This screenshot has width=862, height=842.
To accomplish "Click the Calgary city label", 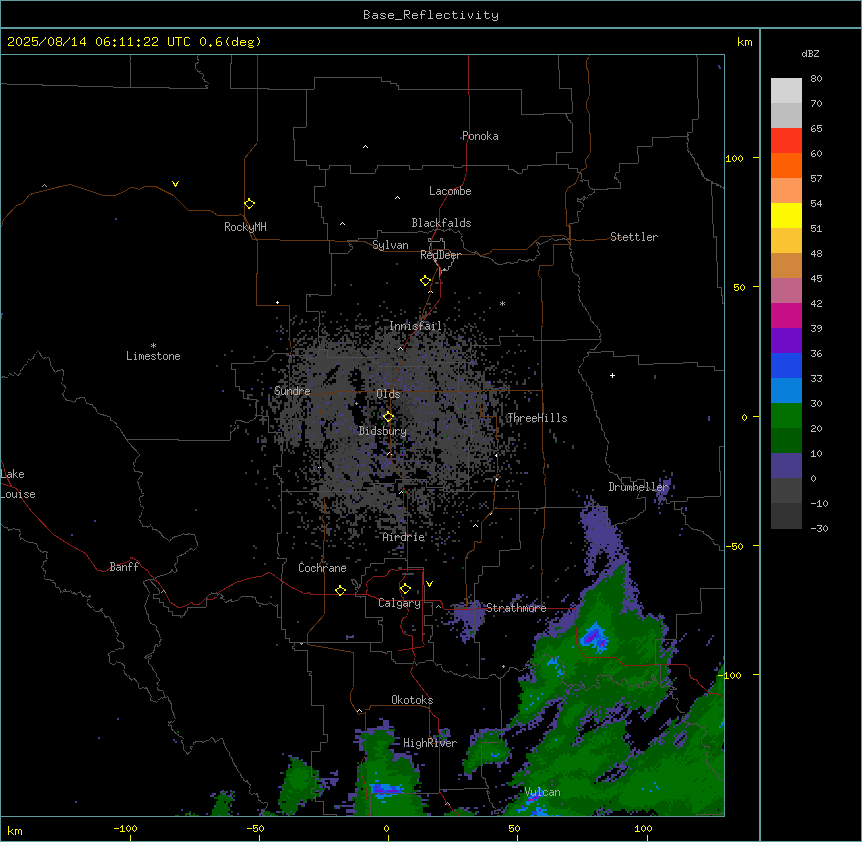I will click(x=400, y=603).
